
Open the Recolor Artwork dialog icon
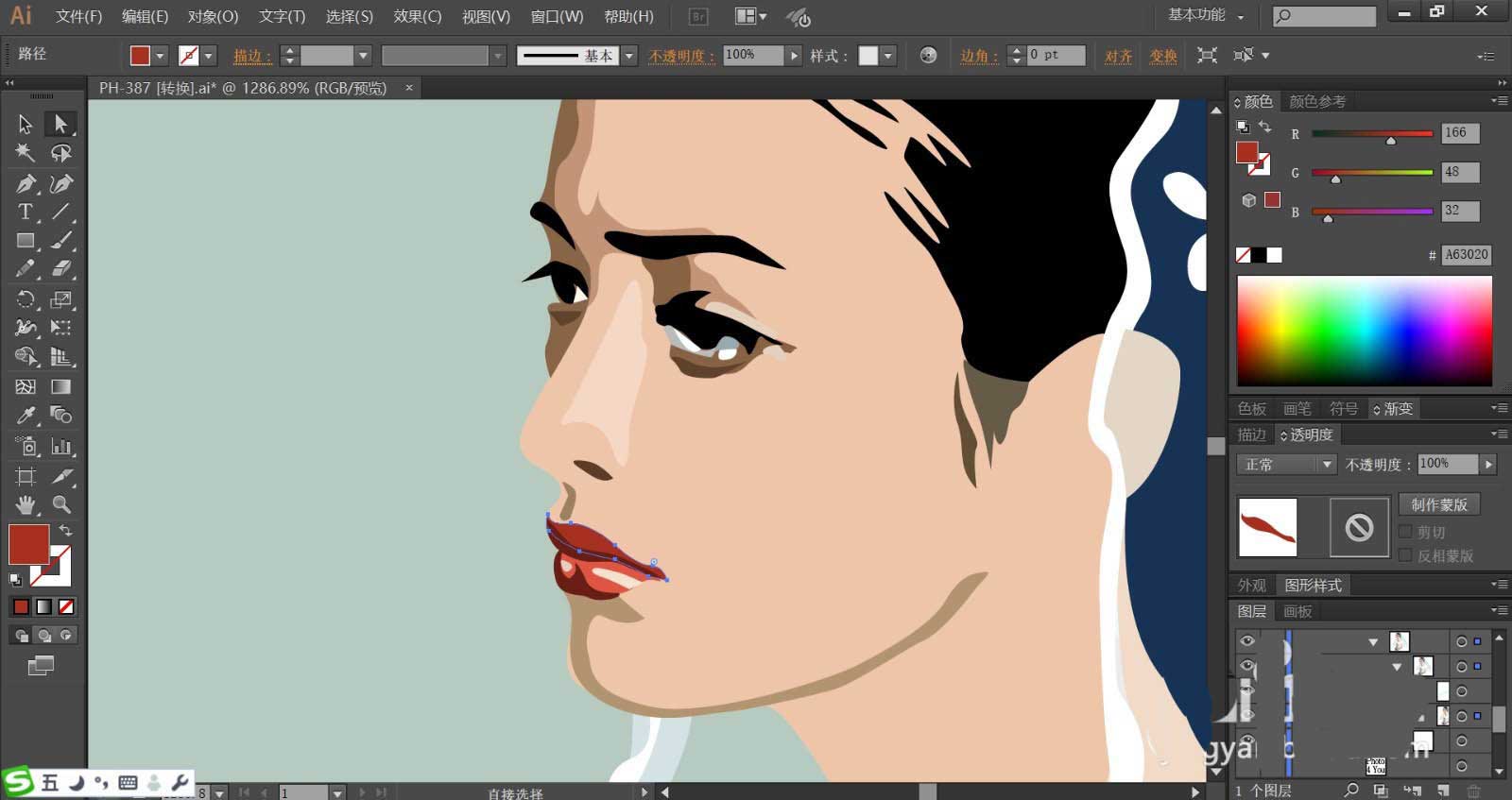click(x=928, y=56)
